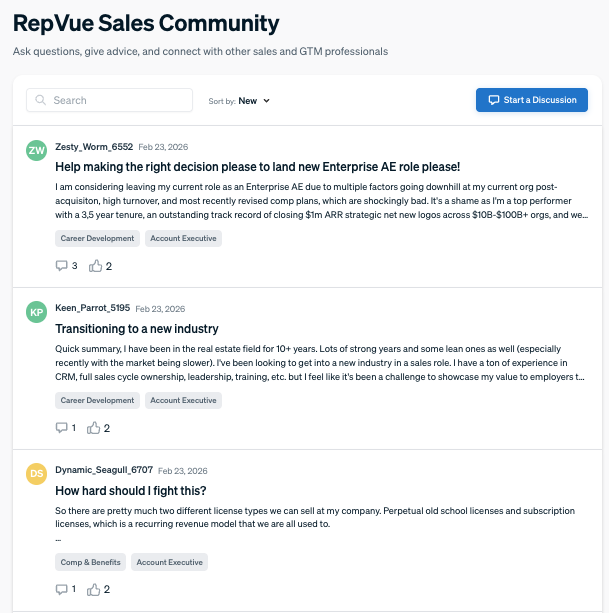609x613 pixels.
Task: Open post Transitioning to a new industry
Action: [136, 329]
